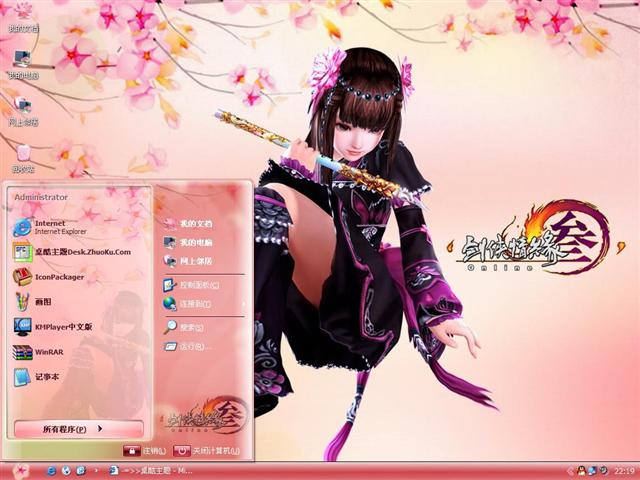Click the third quick launch icon
The height and width of the screenshot is (480, 640).
click(81, 471)
